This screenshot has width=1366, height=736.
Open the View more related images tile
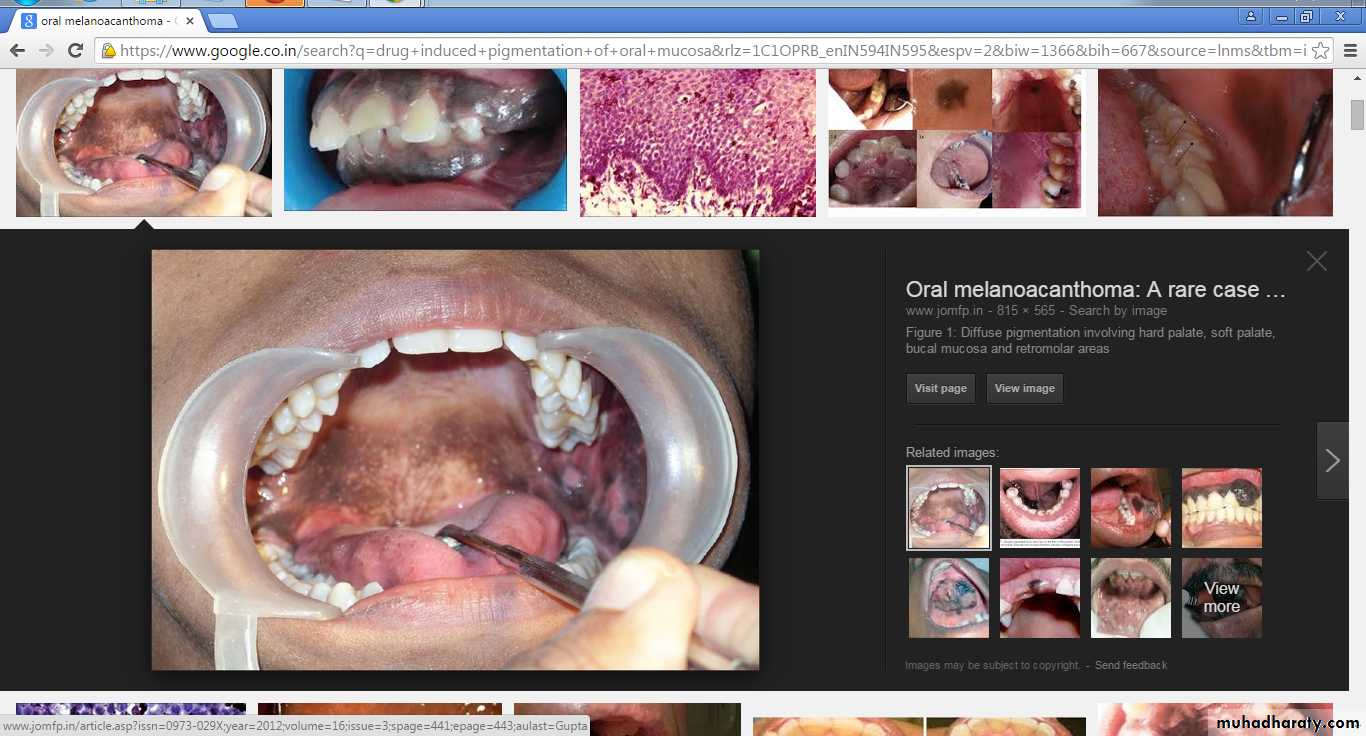(x=1221, y=598)
